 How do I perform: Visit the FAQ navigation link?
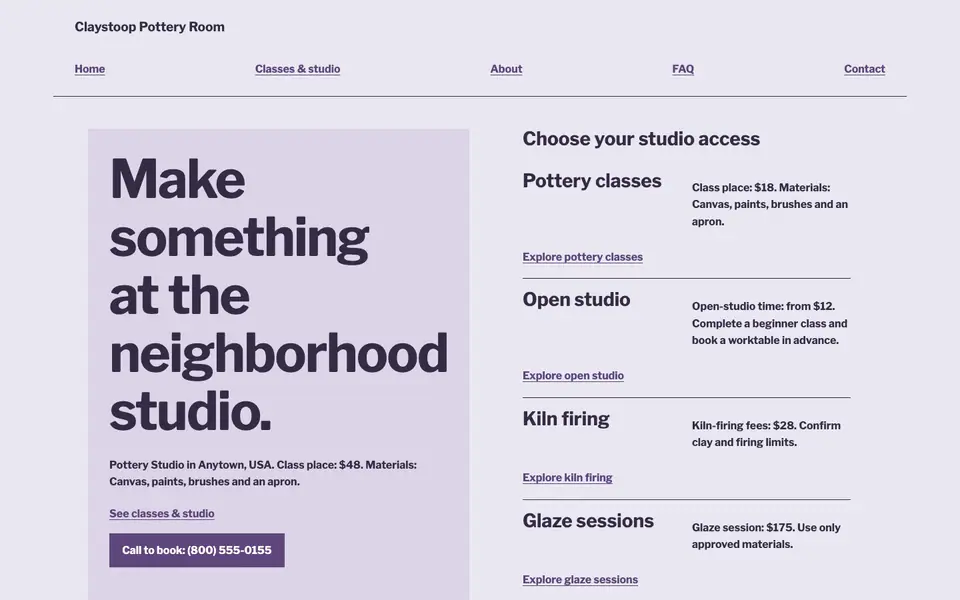(683, 69)
